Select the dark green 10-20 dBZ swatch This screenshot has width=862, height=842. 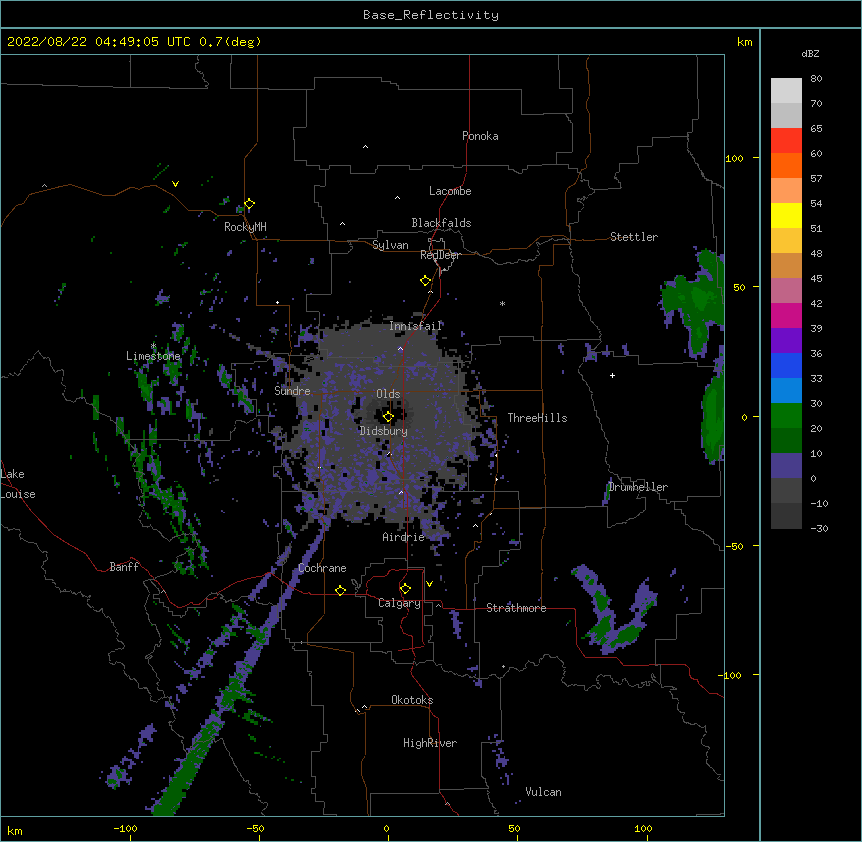click(x=786, y=441)
